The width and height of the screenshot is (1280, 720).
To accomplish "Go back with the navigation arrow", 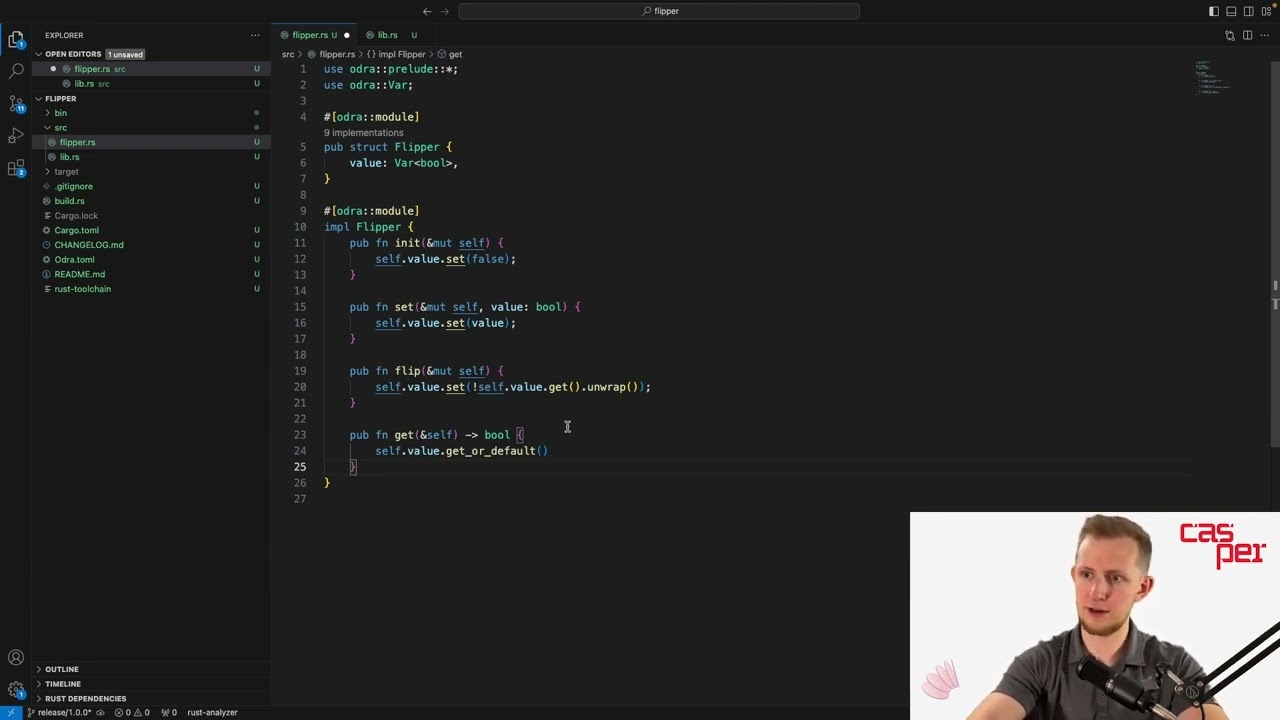I will coord(427,11).
